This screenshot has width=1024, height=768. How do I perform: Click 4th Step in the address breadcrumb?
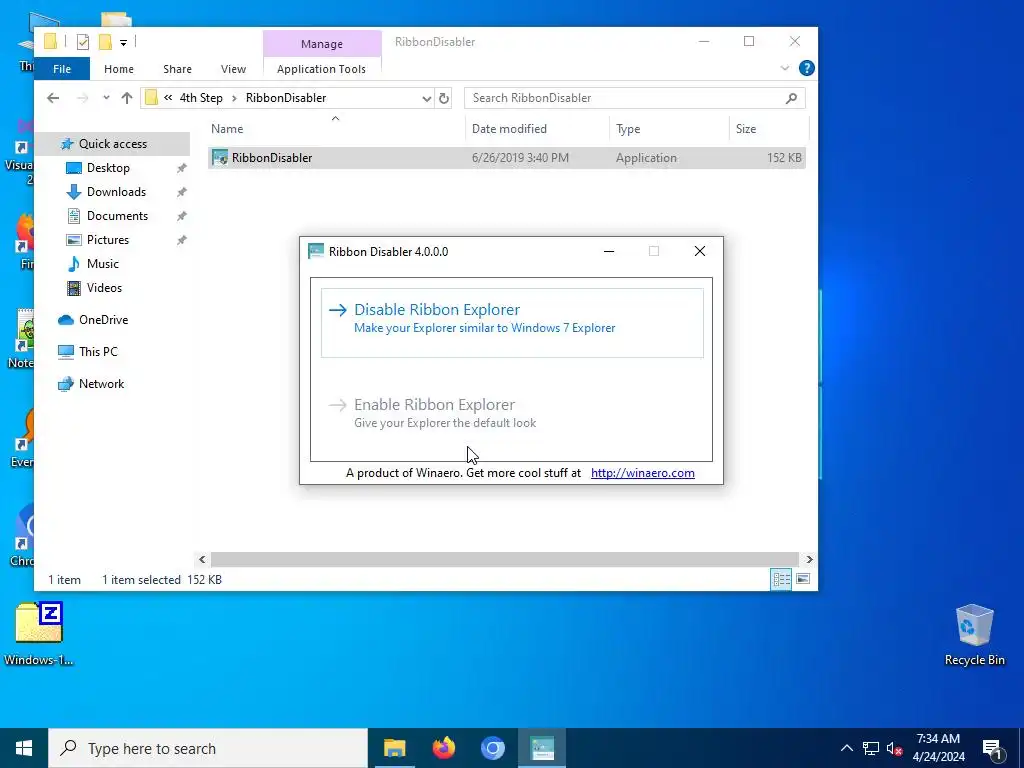point(201,98)
